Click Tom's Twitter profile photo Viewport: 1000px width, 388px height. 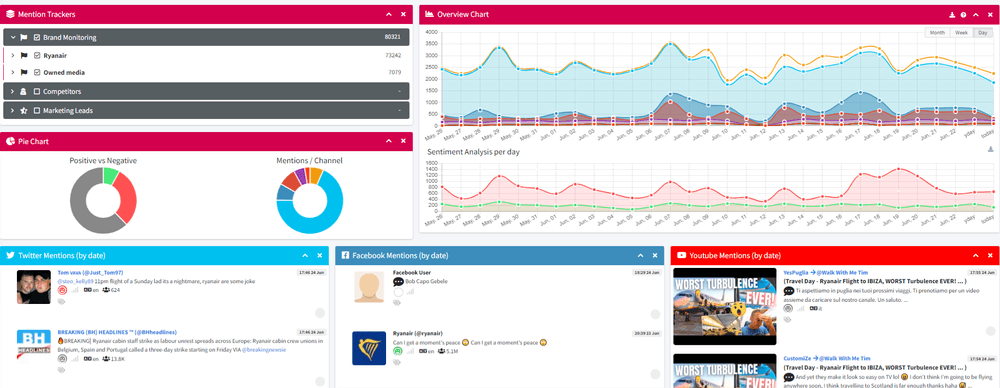click(33, 286)
